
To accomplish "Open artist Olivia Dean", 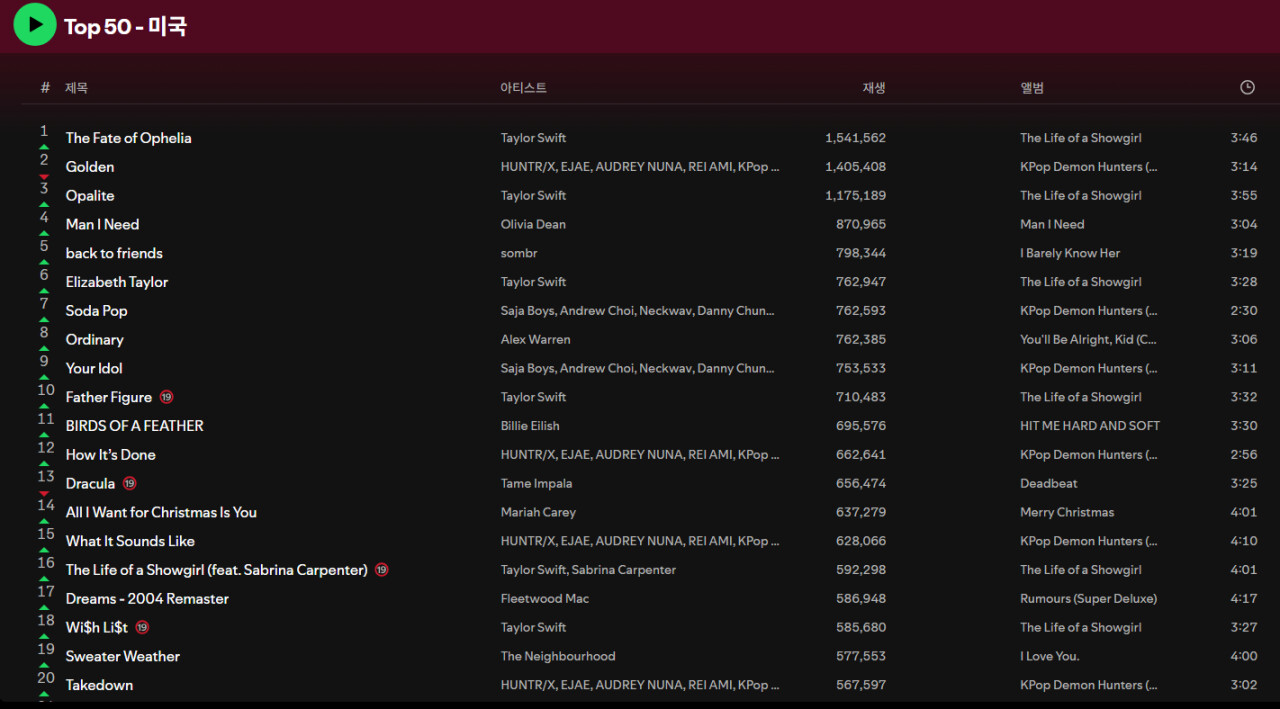I will [x=533, y=224].
